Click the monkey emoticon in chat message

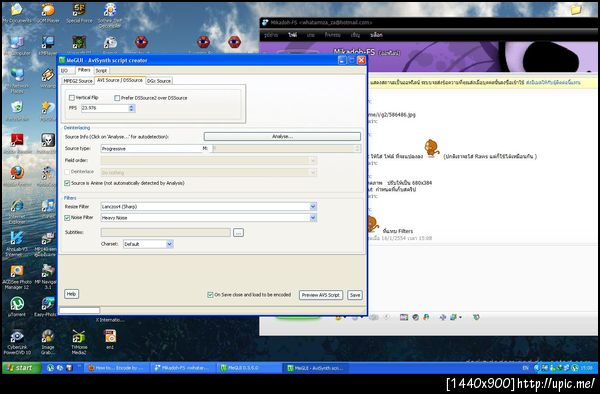coord(432,148)
